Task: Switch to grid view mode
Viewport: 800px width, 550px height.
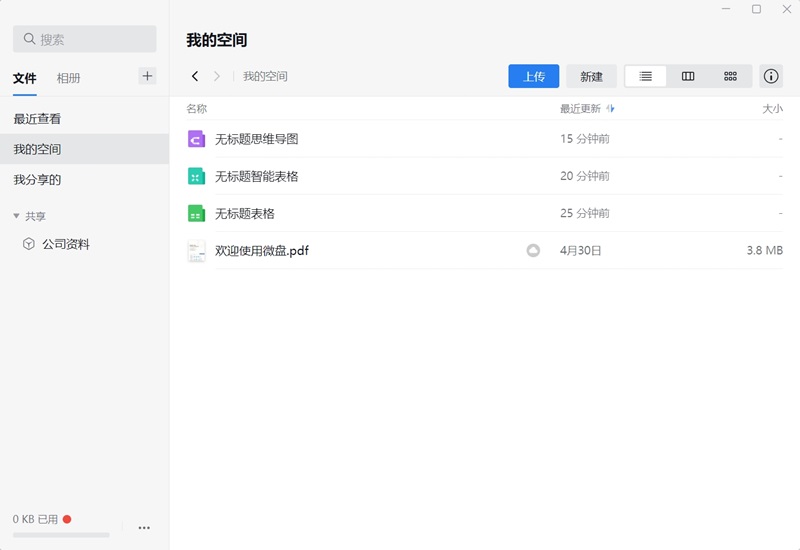Action: (730, 76)
